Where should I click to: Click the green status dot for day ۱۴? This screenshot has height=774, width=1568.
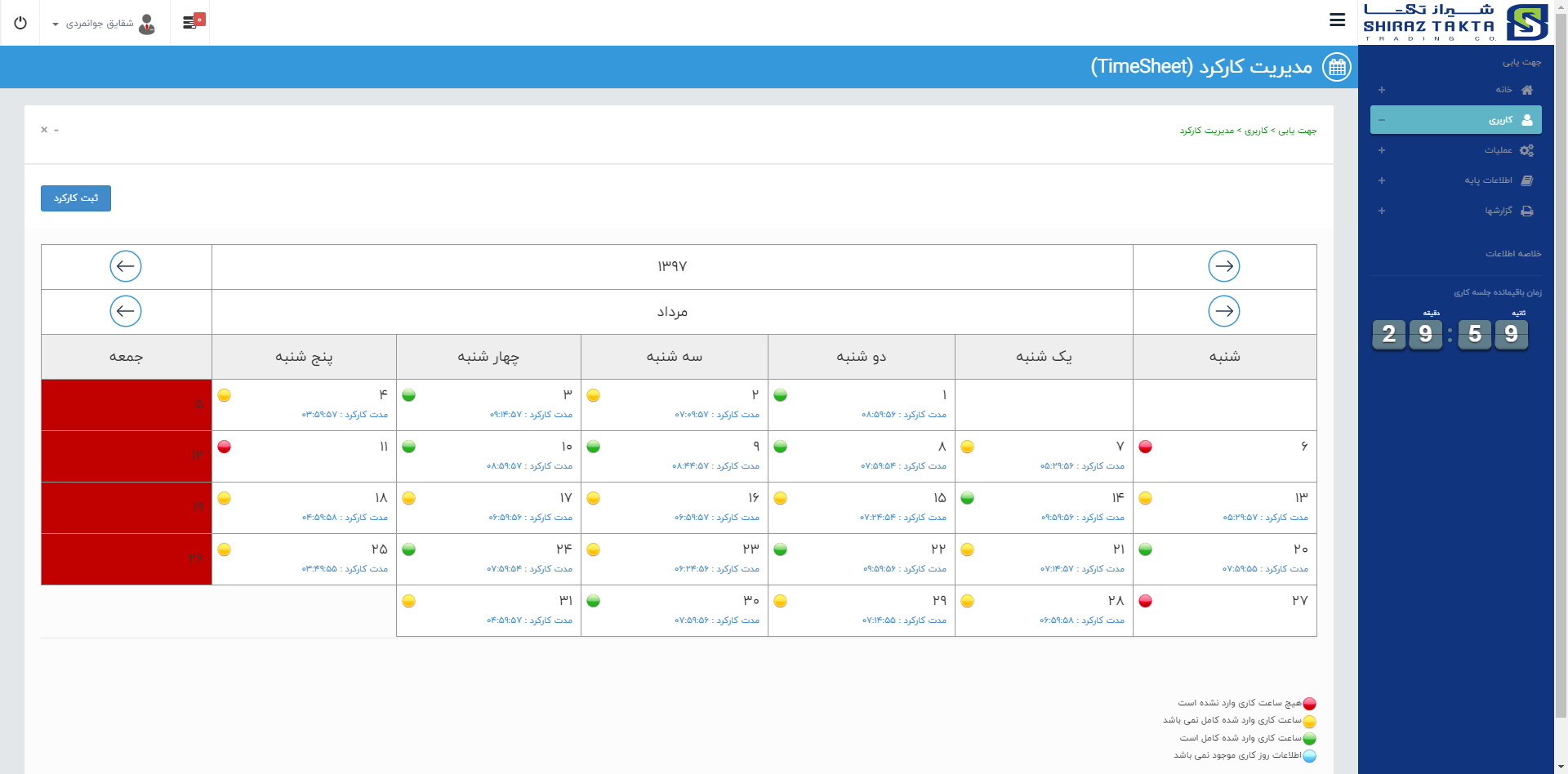coord(968,498)
